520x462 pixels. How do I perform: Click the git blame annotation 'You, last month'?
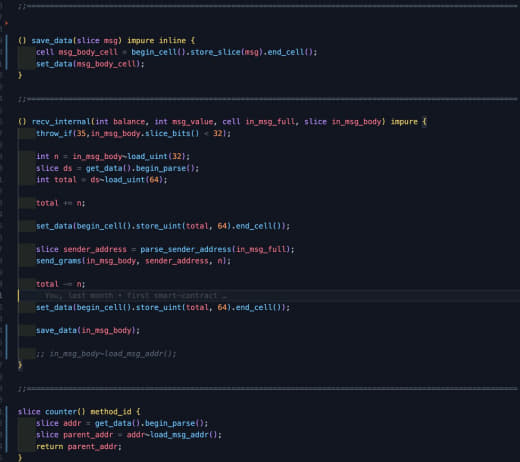79,296
